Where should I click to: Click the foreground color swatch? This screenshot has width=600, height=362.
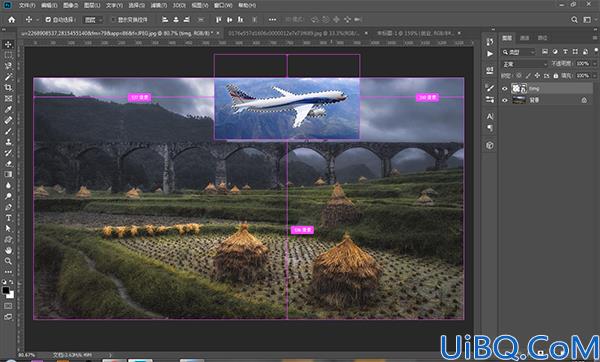pyautogui.click(x=6, y=290)
